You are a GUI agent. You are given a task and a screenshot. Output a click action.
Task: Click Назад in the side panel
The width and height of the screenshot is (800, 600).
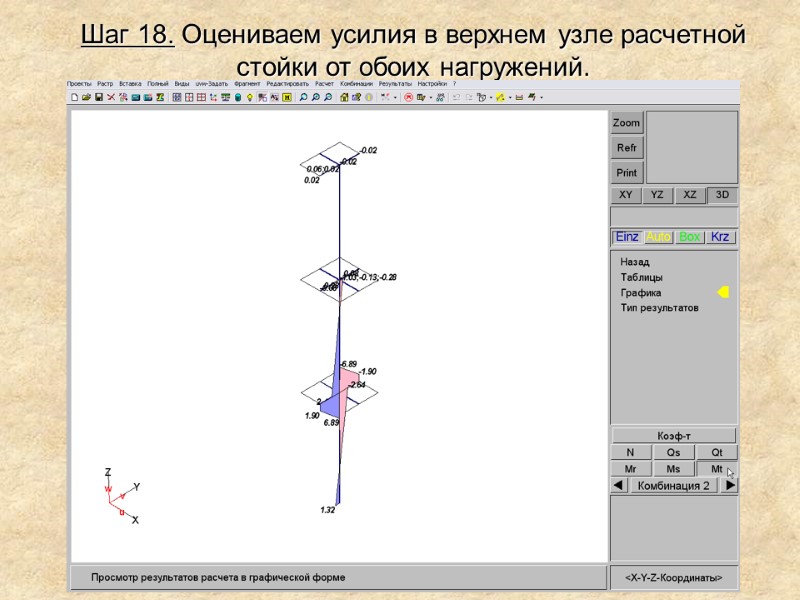635,262
